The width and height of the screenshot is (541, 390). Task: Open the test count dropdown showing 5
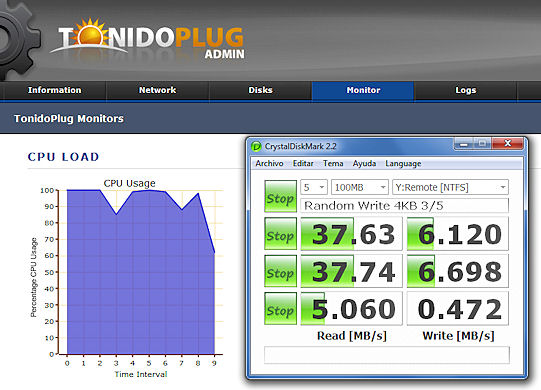314,187
